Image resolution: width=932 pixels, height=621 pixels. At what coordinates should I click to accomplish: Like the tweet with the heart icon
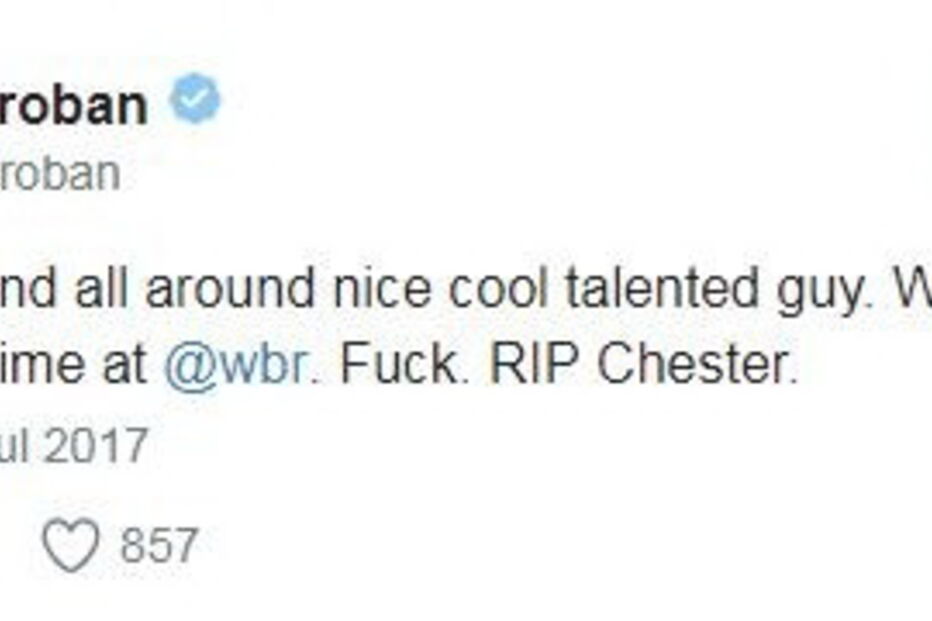[x=71, y=545]
